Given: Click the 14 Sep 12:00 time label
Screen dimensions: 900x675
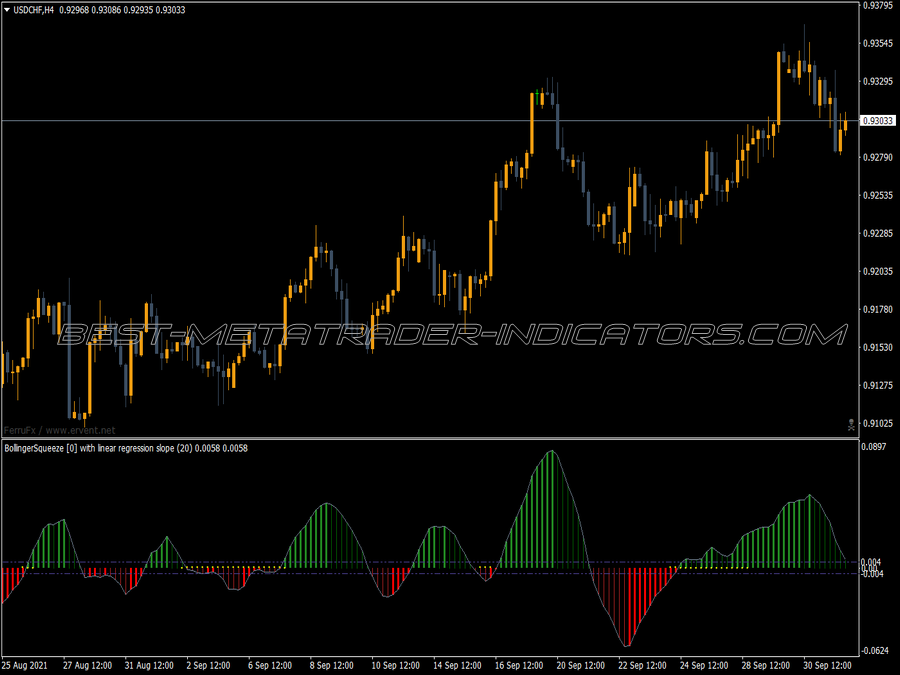Looking at the screenshot, I should tap(457, 666).
